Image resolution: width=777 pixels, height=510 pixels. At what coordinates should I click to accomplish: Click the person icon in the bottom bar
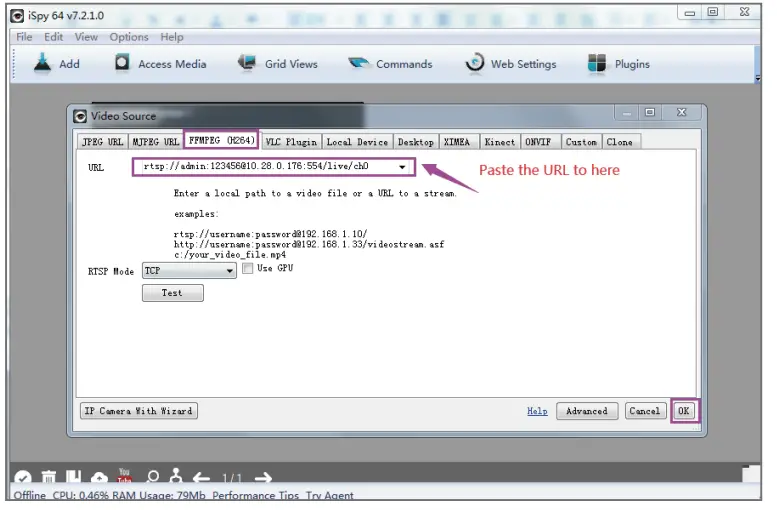175,476
